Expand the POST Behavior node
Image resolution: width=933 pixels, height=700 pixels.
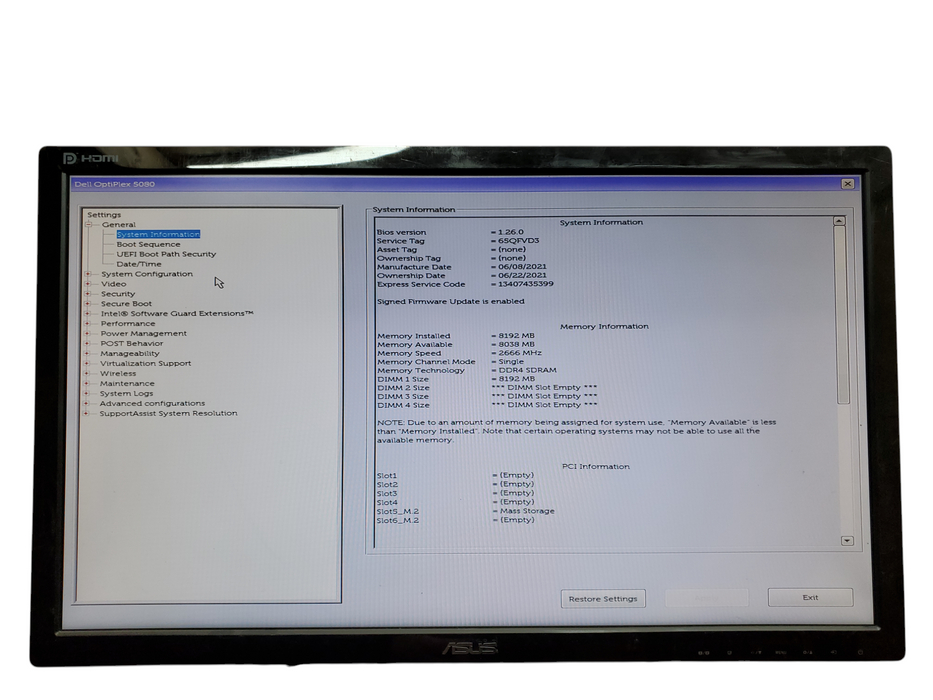pyautogui.click(x=87, y=343)
